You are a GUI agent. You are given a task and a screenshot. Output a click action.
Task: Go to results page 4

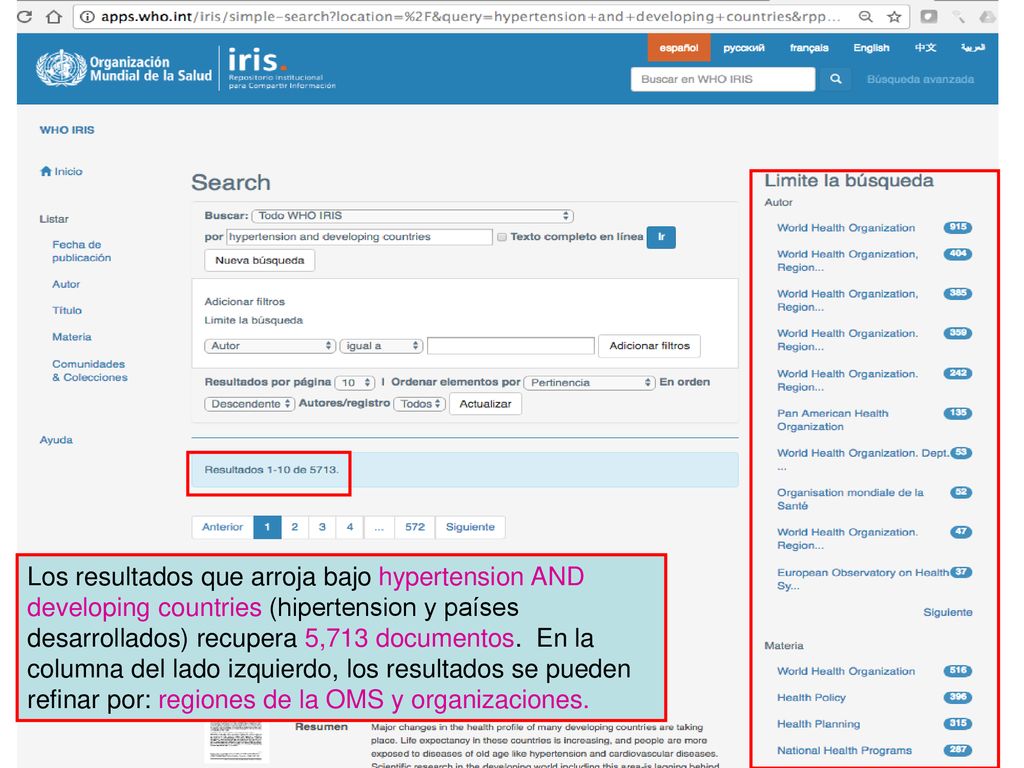pos(350,527)
